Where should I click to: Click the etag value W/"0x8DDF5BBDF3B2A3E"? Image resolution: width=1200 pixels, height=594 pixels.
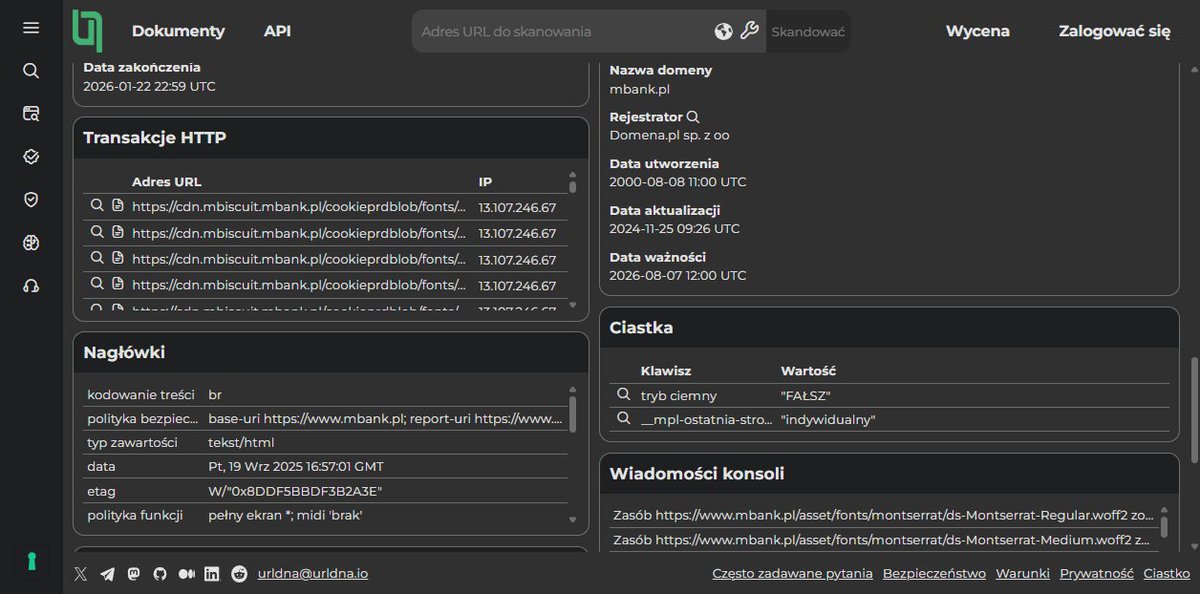[295, 491]
